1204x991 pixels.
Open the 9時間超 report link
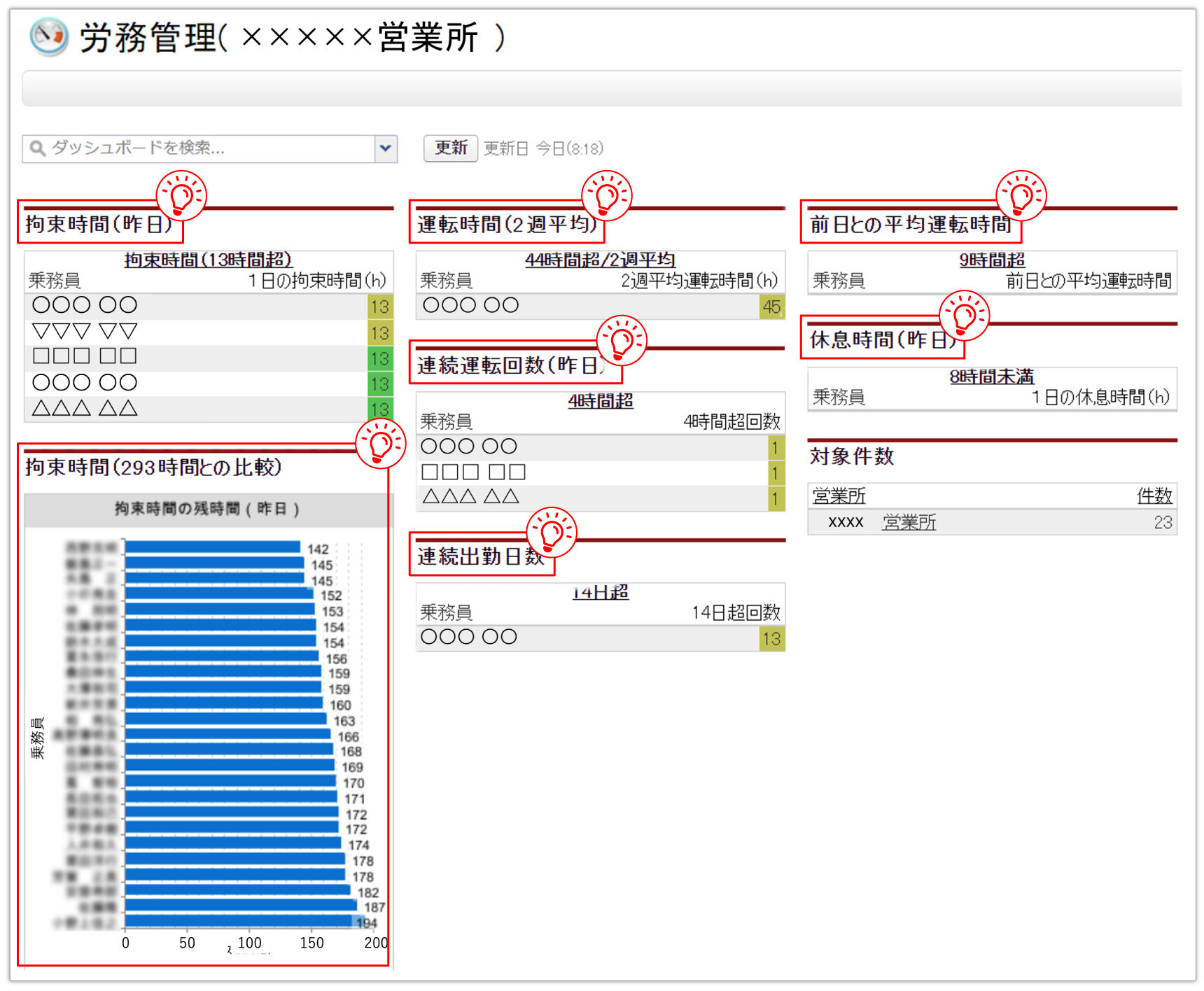(x=992, y=260)
